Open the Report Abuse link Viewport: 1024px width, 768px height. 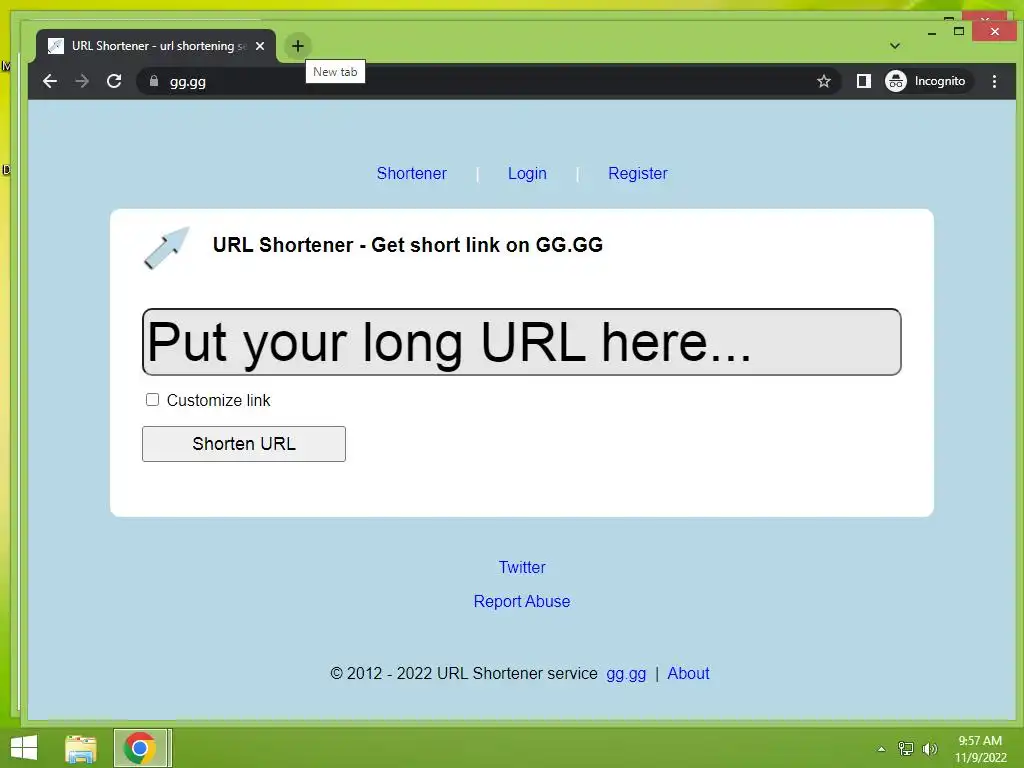tap(522, 601)
